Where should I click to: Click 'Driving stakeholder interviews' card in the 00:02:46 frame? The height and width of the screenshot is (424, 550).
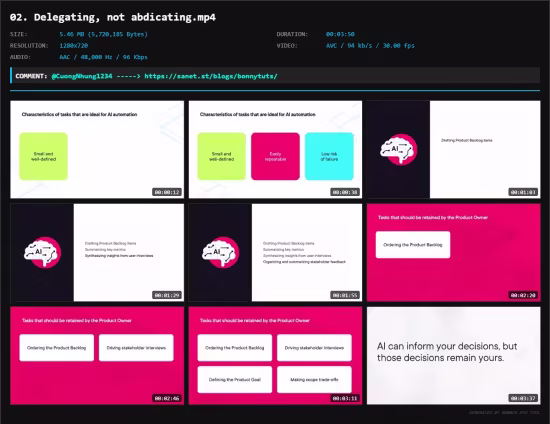click(136, 348)
